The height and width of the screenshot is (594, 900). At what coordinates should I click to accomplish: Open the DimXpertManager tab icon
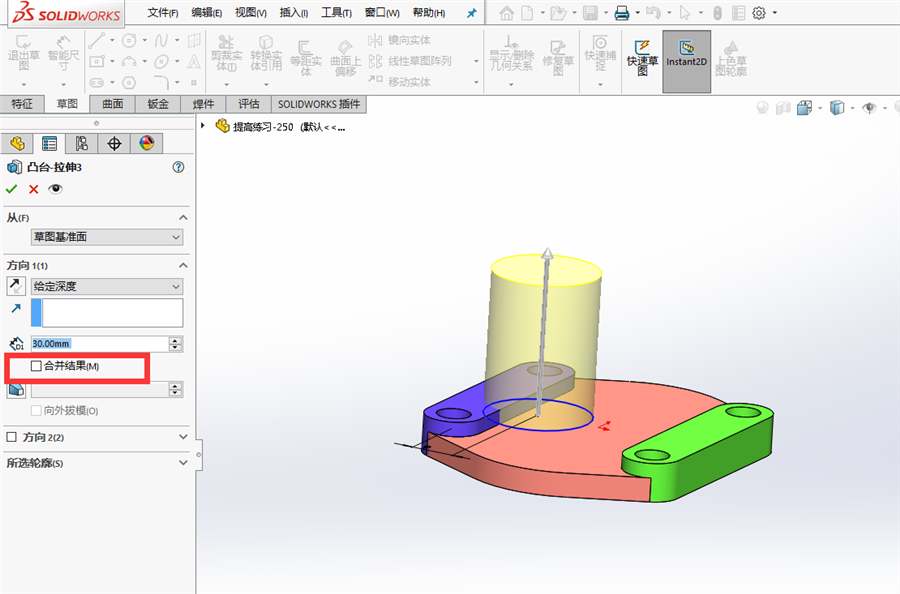114,143
